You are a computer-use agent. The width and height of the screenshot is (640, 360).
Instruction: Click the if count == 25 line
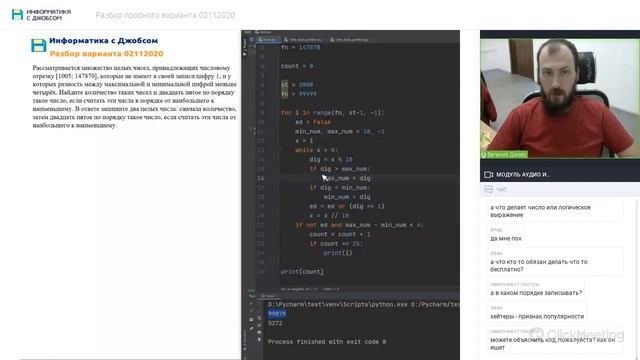point(336,244)
